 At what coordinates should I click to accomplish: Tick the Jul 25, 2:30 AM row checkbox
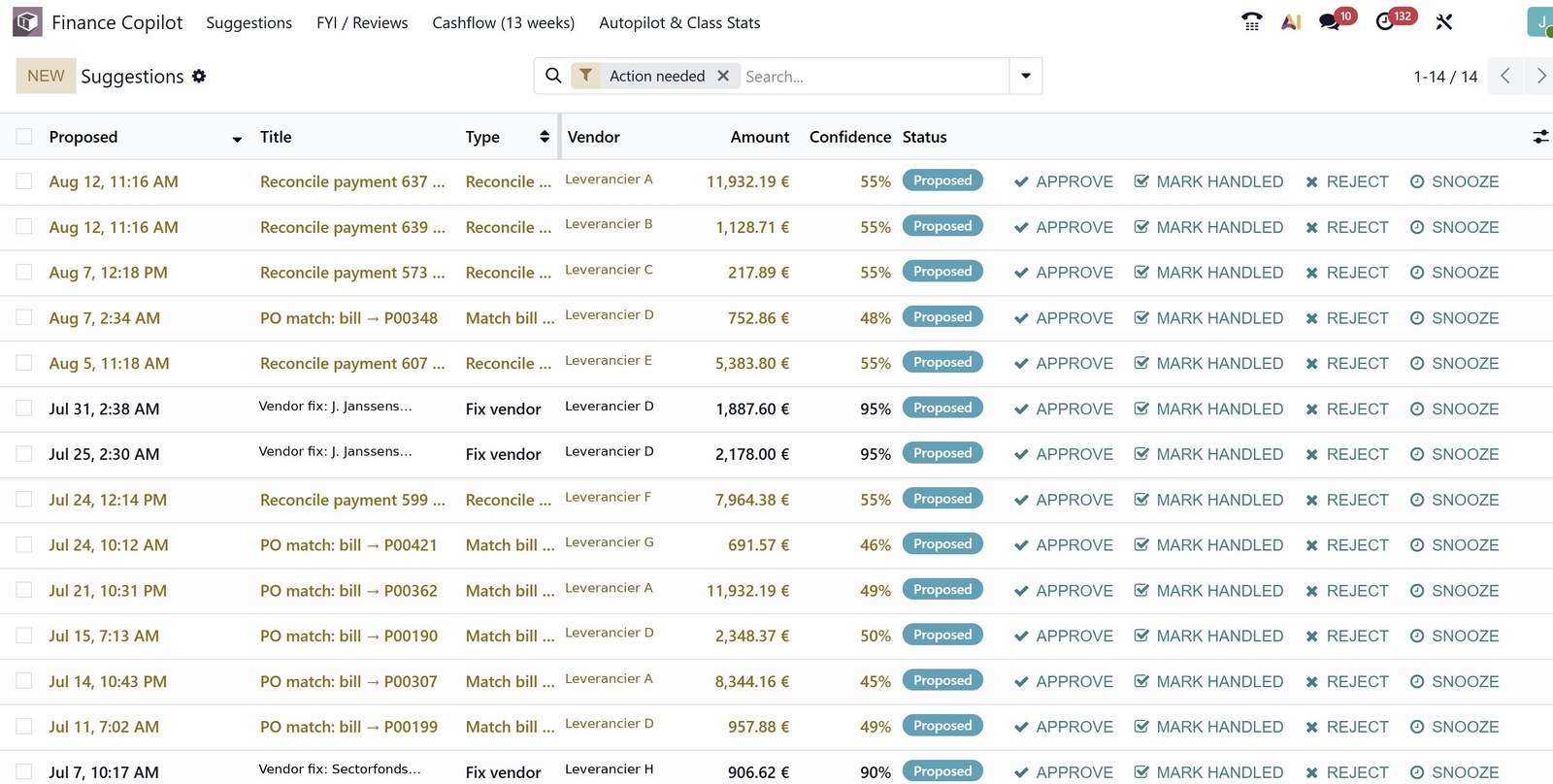point(24,454)
